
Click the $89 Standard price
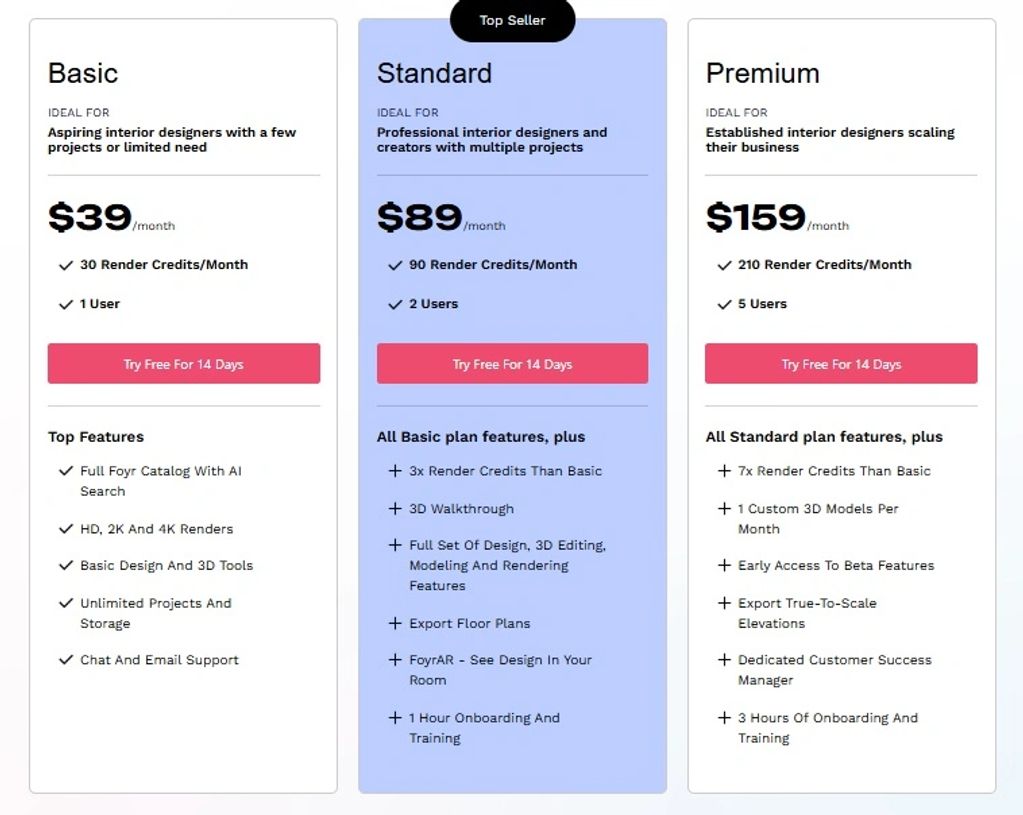pyautogui.click(x=419, y=217)
